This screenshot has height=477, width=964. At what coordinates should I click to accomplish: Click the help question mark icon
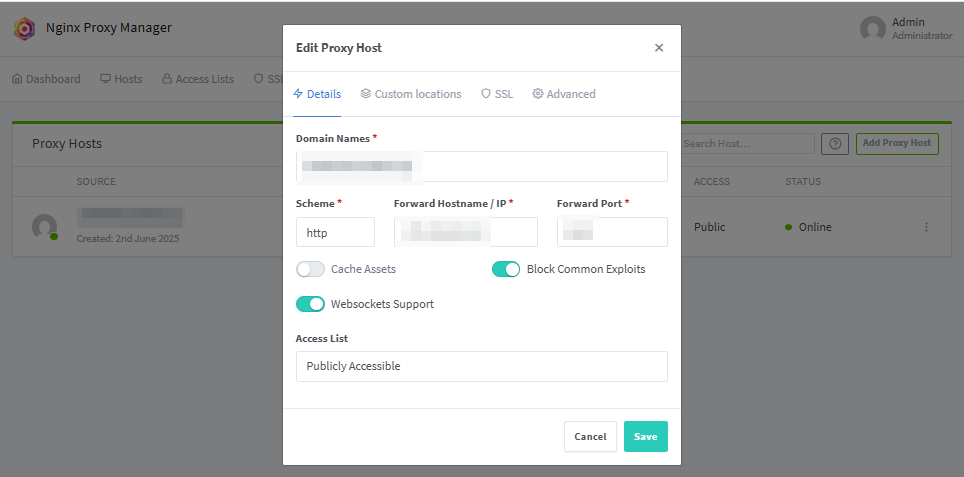pos(835,144)
